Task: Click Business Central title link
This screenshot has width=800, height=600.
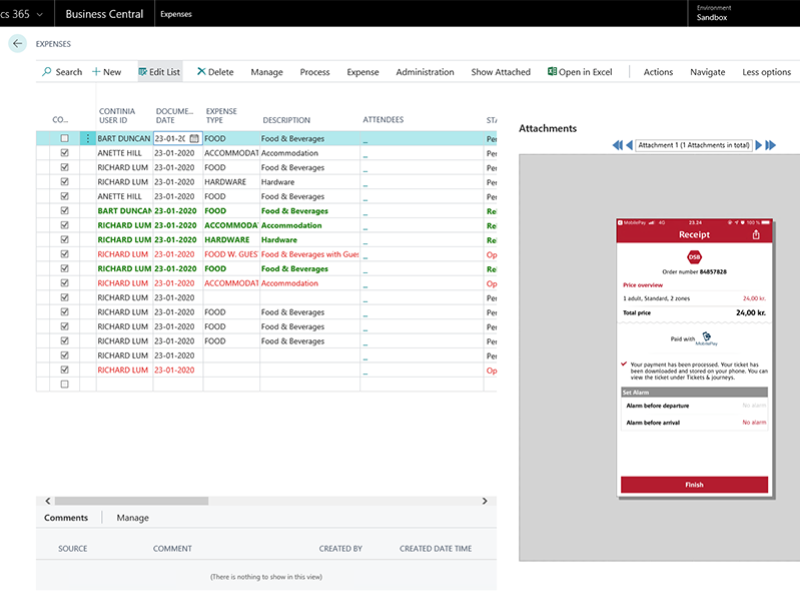Action: point(105,14)
